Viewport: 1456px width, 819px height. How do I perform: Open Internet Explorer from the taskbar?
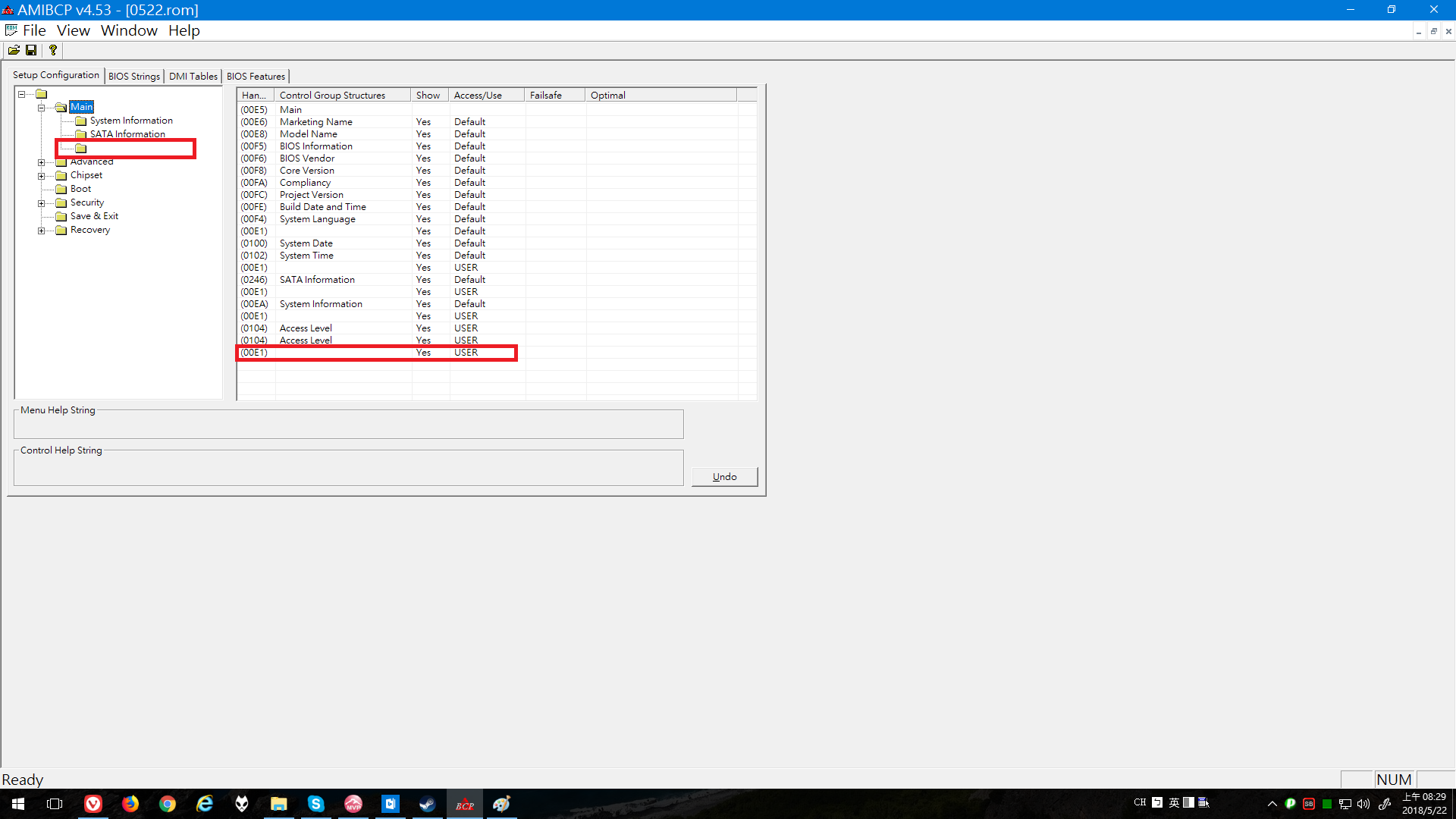pyautogui.click(x=205, y=804)
